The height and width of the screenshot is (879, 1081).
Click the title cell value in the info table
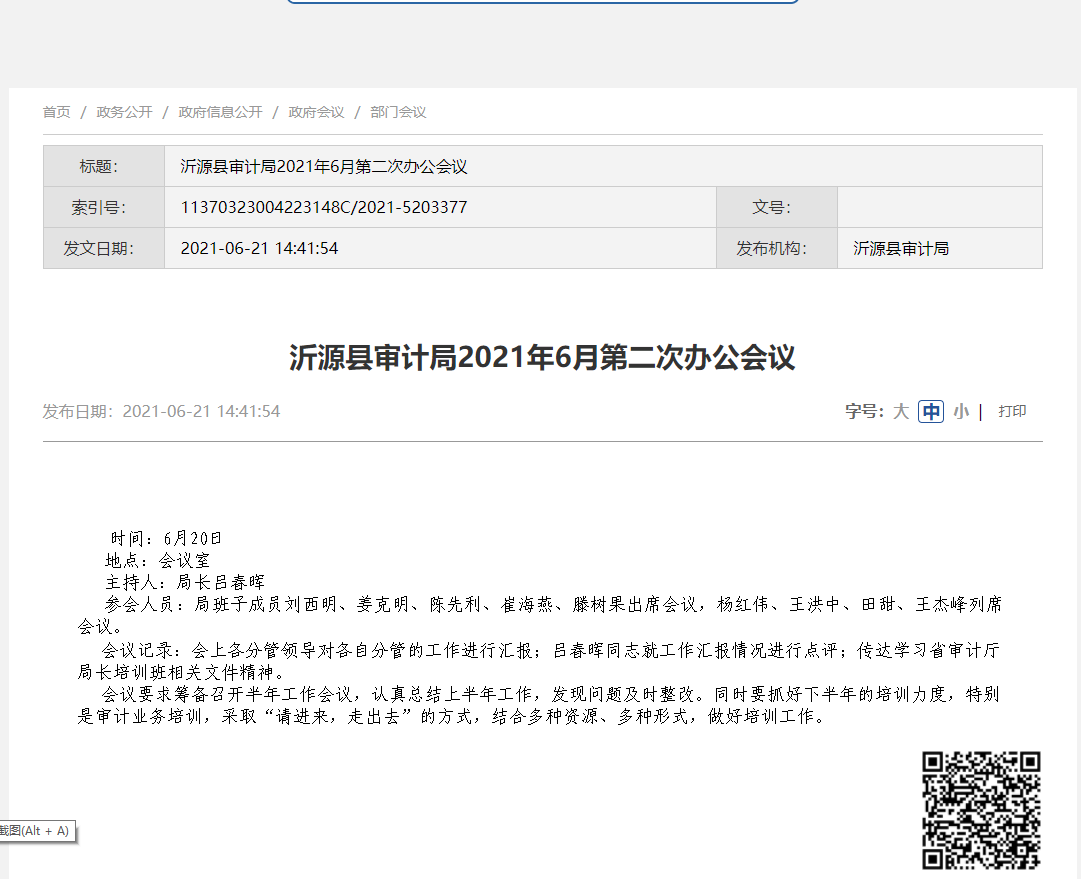pos(324,167)
